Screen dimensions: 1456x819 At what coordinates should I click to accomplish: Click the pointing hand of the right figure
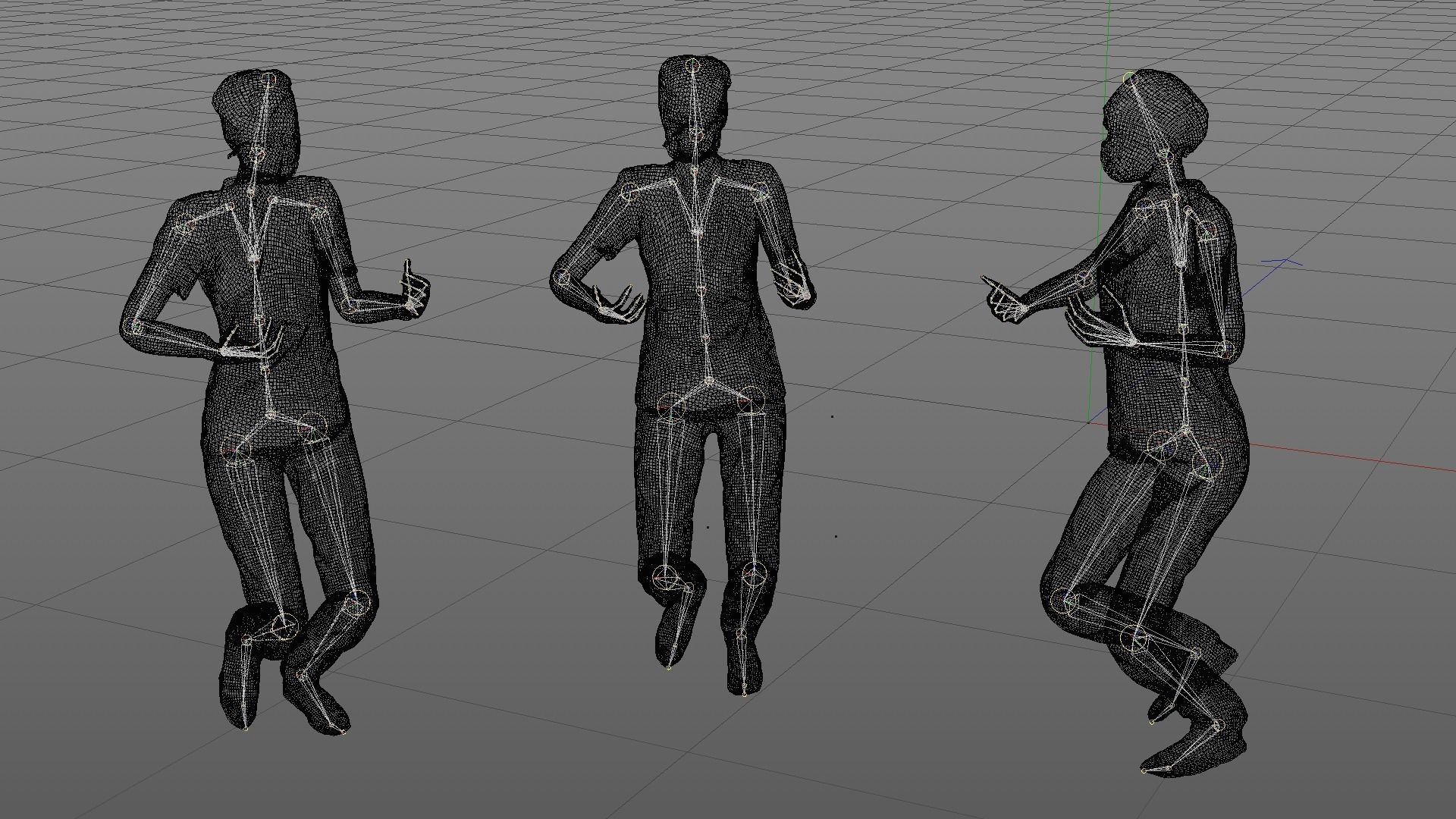click(x=1006, y=300)
